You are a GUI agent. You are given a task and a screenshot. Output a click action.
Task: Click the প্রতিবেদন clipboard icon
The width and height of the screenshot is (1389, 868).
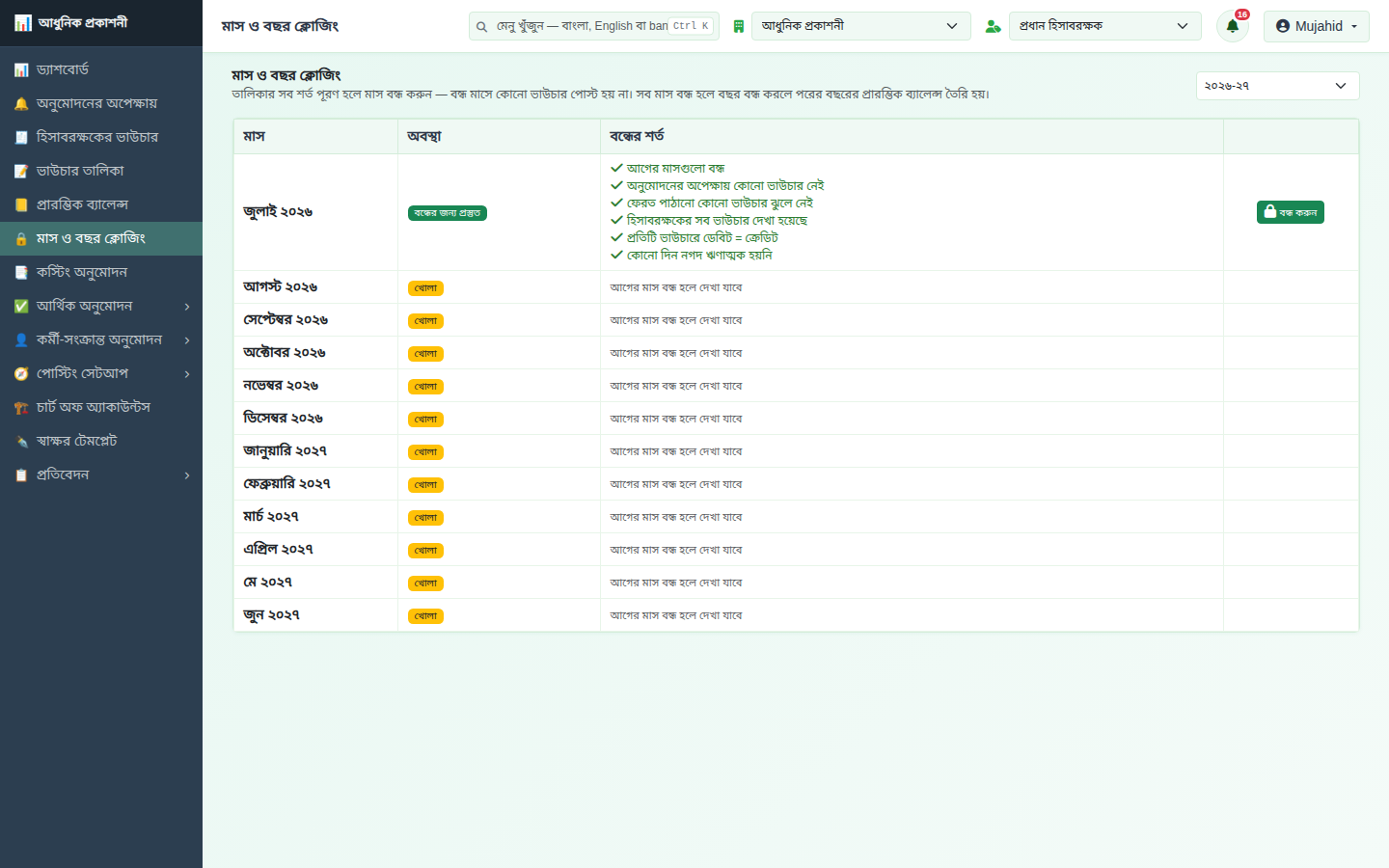pyautogui.click(x=21, y=475)
